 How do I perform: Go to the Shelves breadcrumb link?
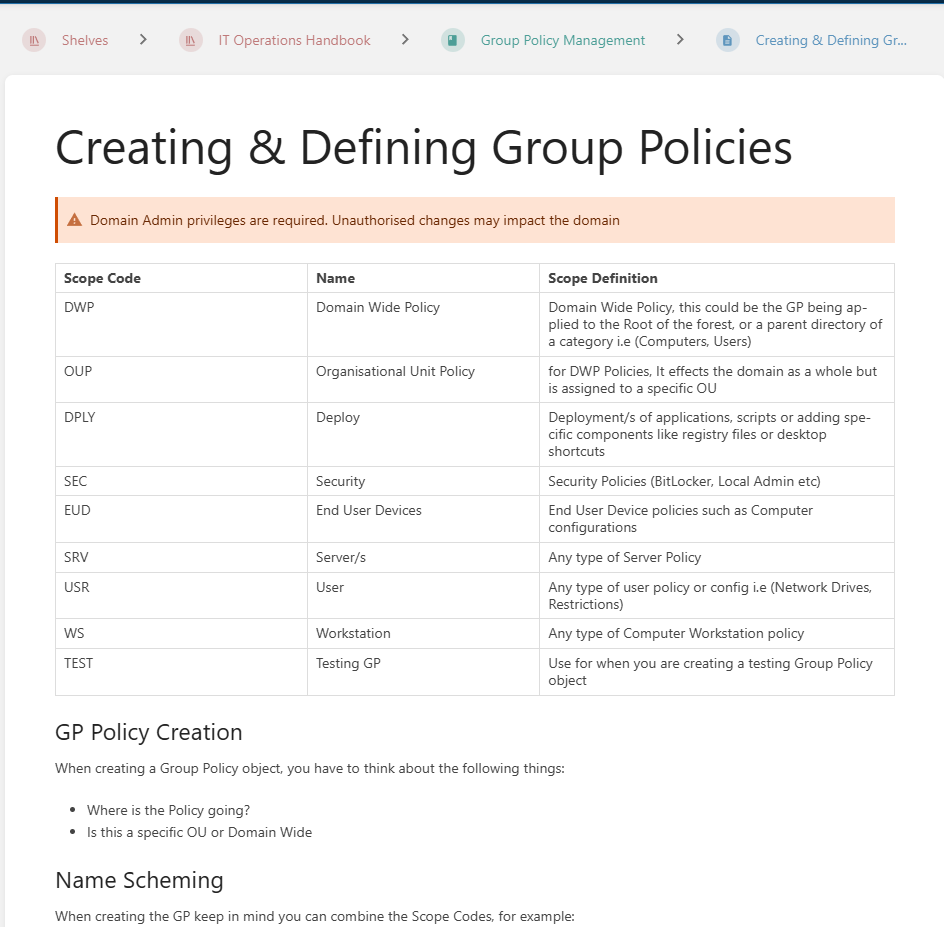[x=85, y=40]
